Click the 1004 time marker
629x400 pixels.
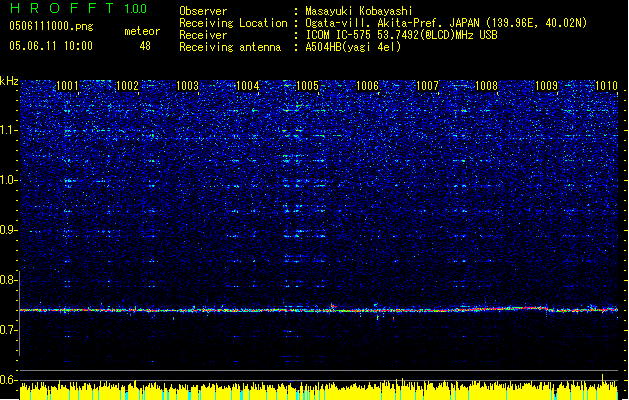tap(248, 86)
